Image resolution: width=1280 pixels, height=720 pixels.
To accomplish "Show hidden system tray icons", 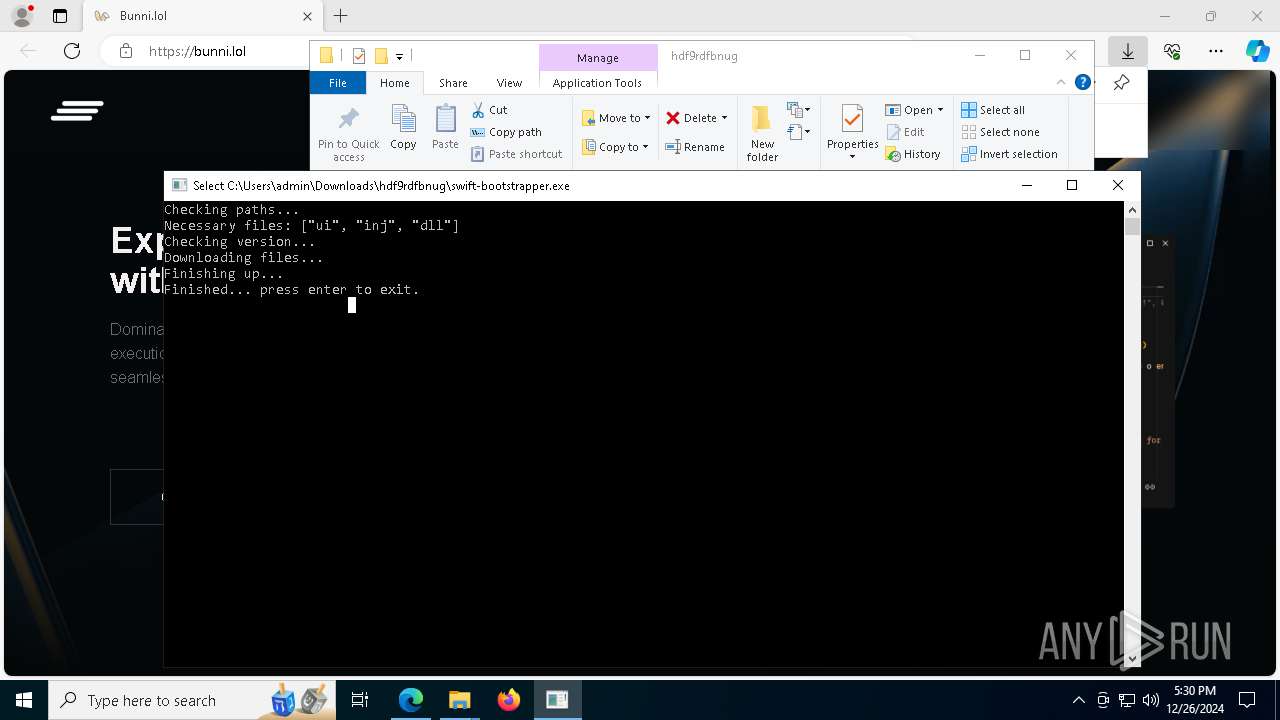I will click(x=1078, y=700).
